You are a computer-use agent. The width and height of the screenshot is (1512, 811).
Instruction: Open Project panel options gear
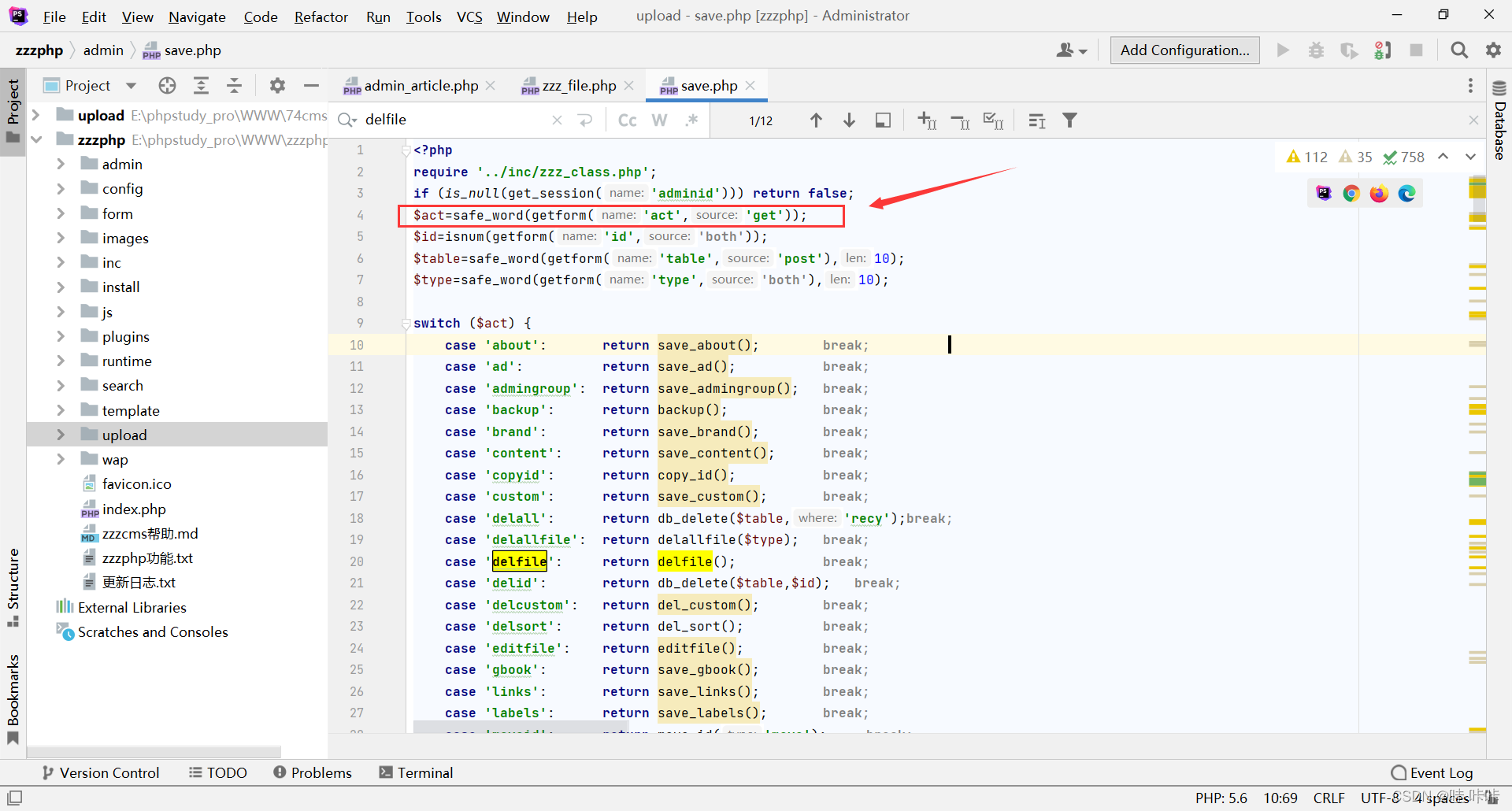click(x=277, y=85)
